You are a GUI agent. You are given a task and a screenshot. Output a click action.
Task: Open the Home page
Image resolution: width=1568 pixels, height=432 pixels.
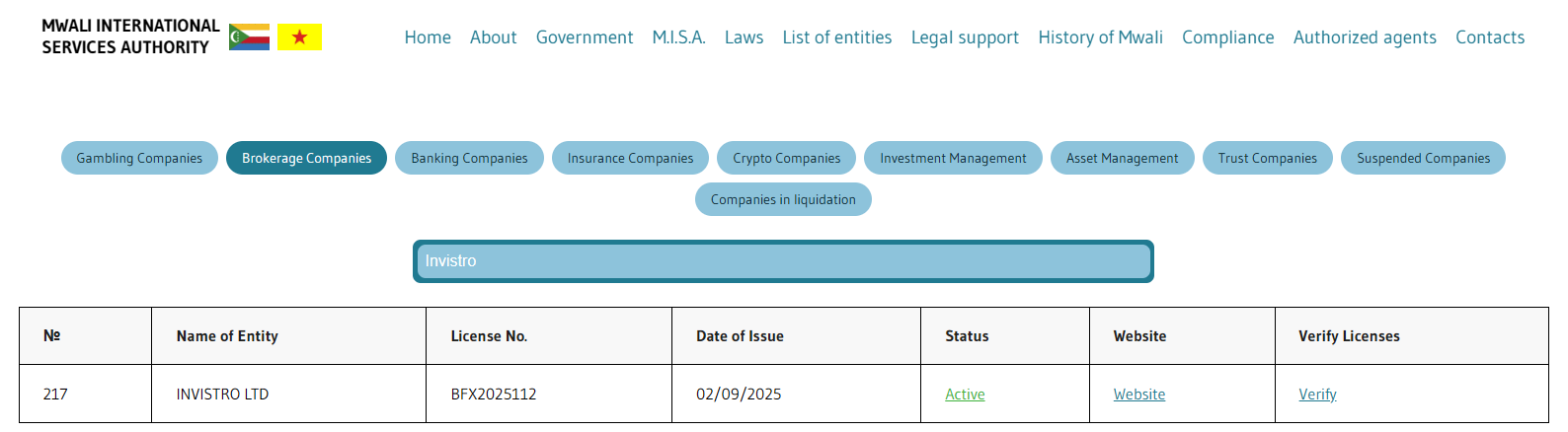click(428, 37)
